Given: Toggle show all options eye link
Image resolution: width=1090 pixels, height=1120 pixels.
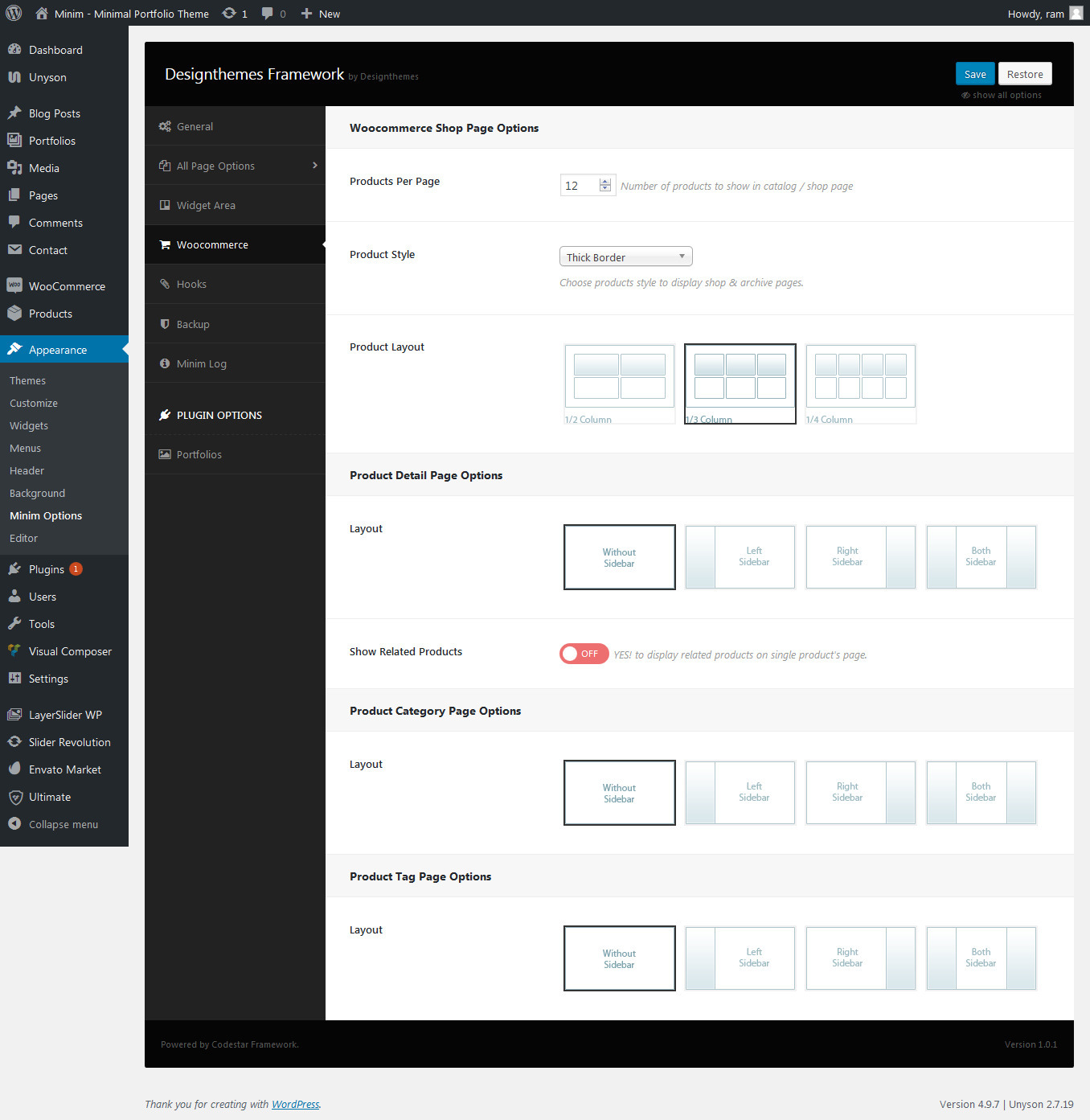Looking at the screenshot, I should (x=1001, y=95).
